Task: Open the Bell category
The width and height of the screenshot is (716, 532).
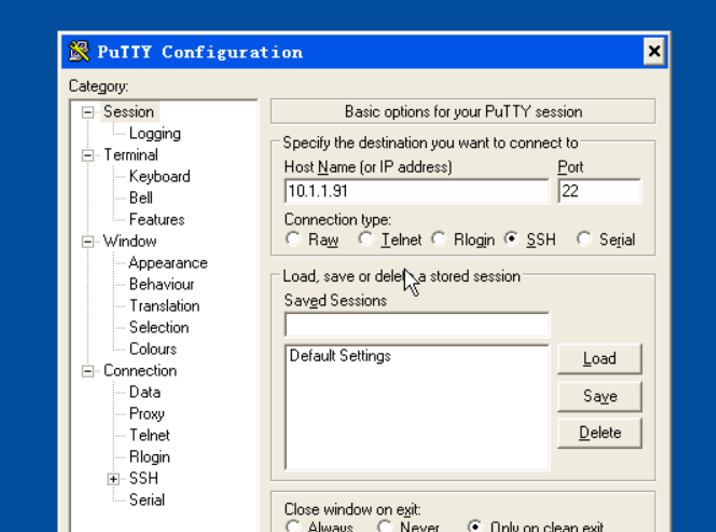Action: pos(141,198)
